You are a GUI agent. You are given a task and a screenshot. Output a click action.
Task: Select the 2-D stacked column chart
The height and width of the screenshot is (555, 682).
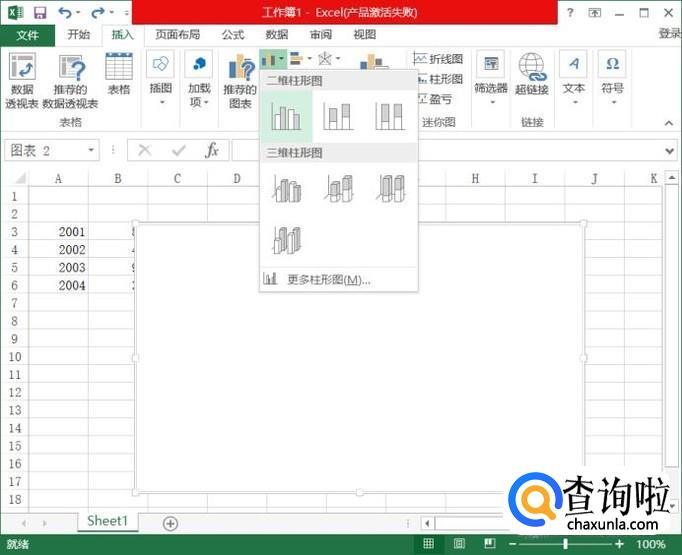(x=338, y=116)
